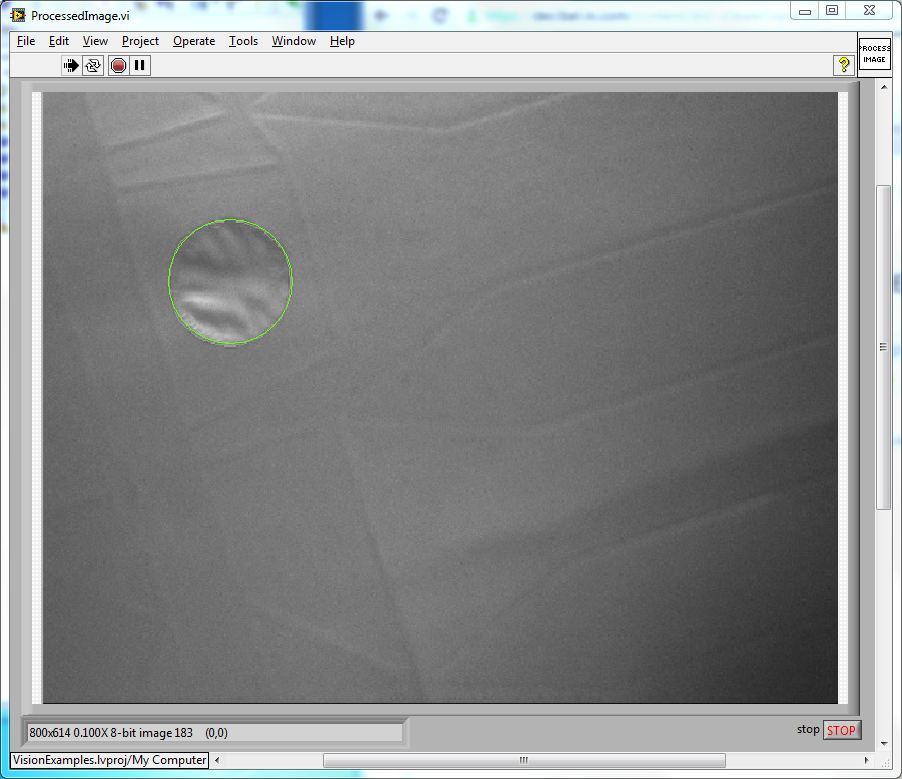Maximize the ProcessedImage.vi window

(x=832, y=10)
